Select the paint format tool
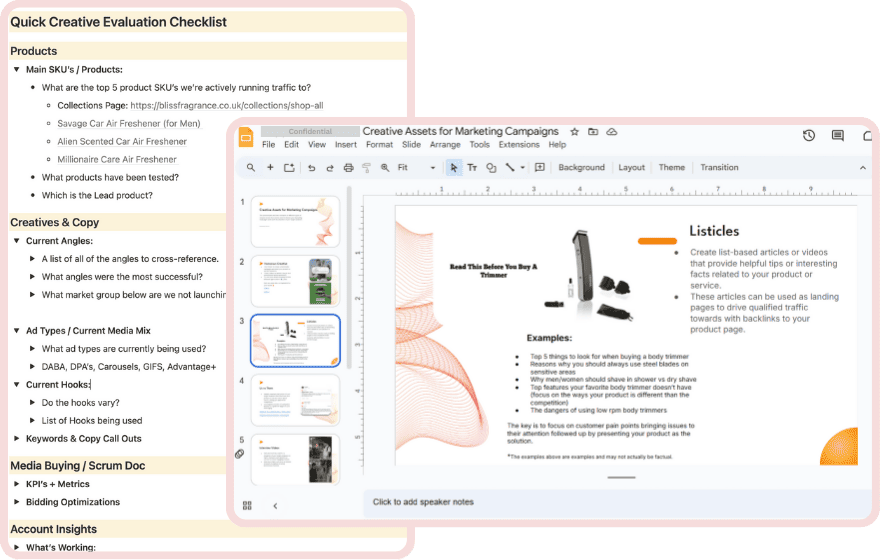 (x=366, y=168)
